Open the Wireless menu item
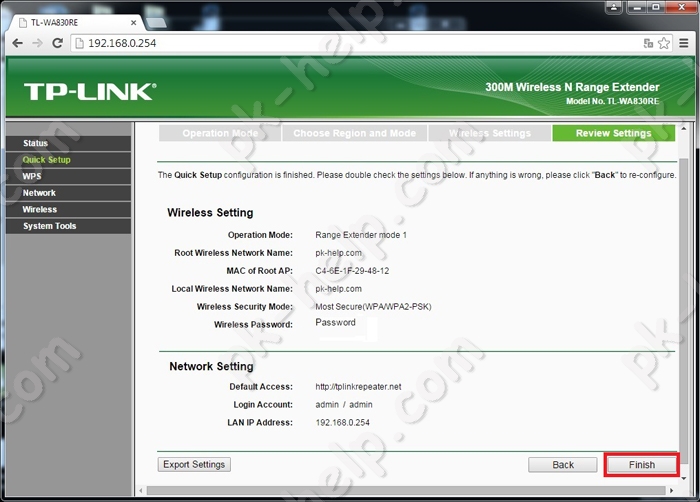700x502 pixels. (x=68, y=209)
